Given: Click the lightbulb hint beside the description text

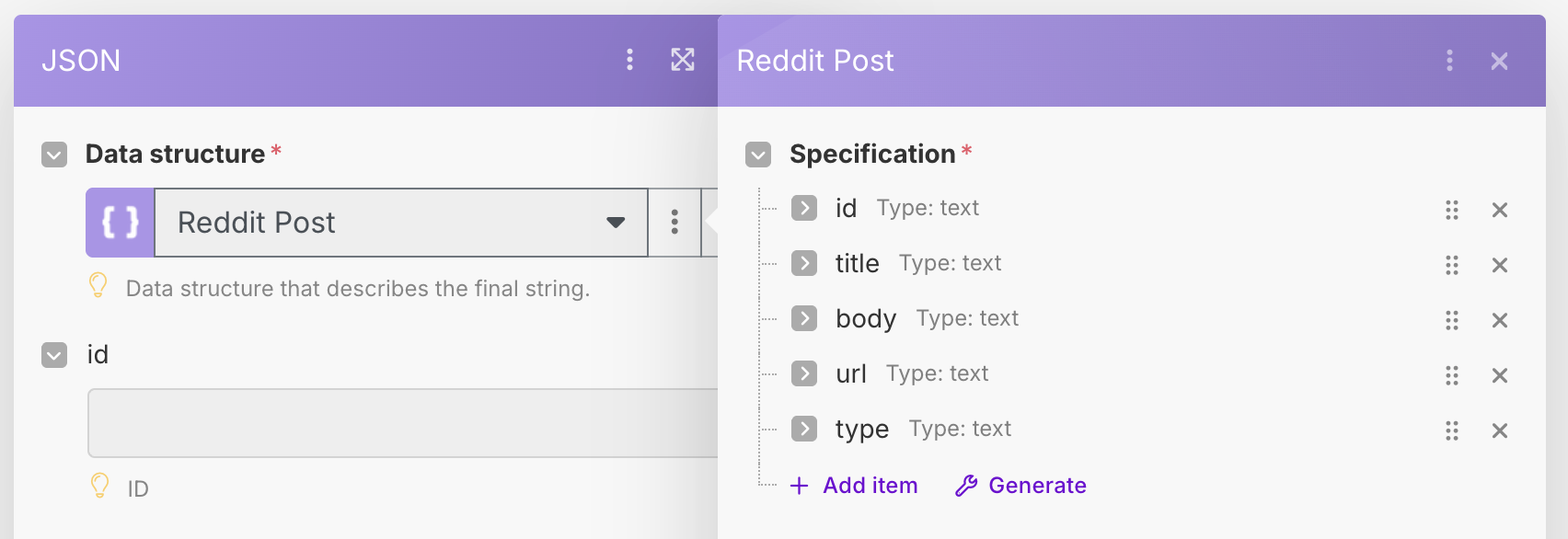Looking at the screenshot, I should point(99,286).
